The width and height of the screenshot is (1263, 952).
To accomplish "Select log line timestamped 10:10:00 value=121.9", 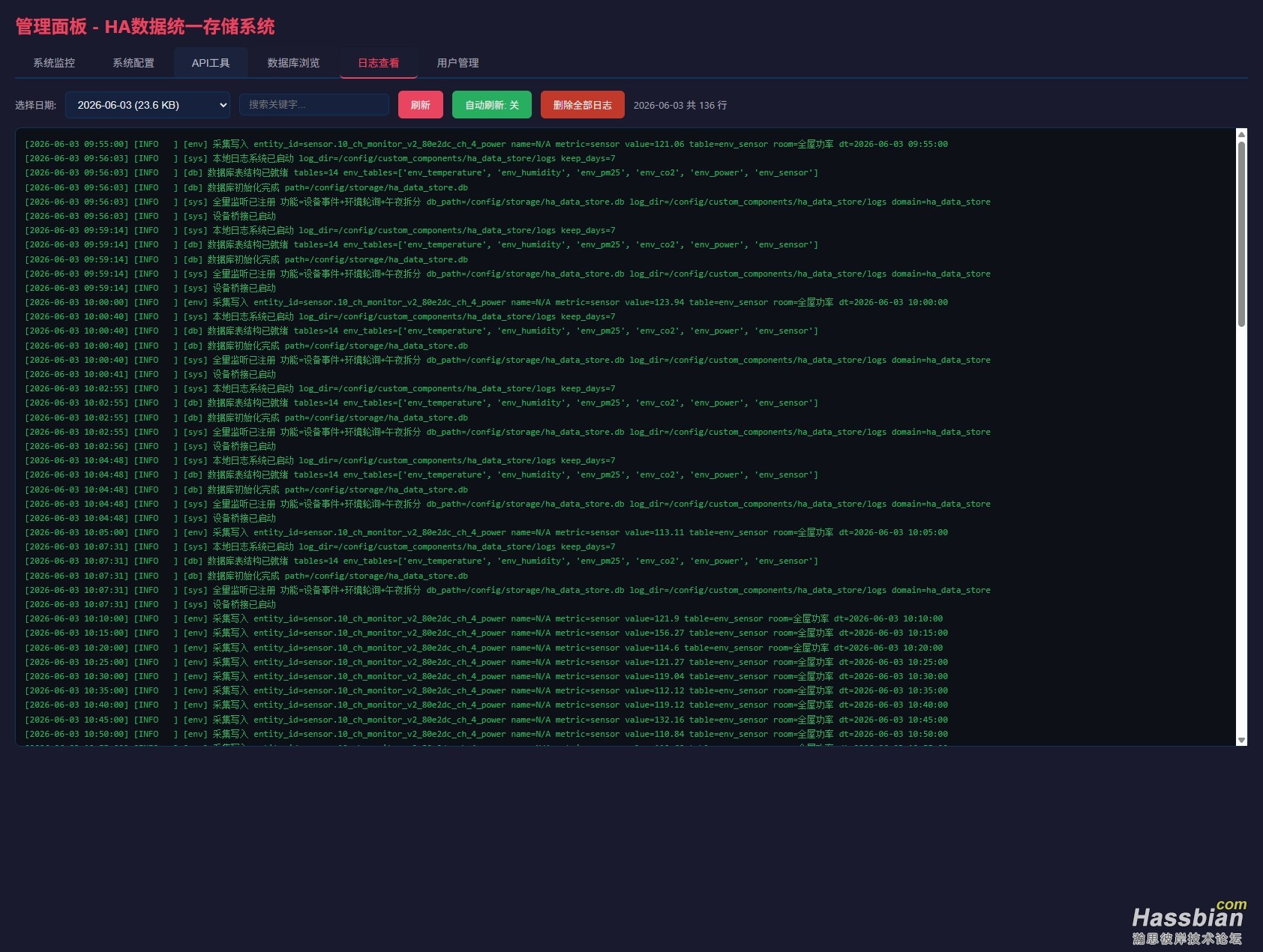I will coord(484,618).
